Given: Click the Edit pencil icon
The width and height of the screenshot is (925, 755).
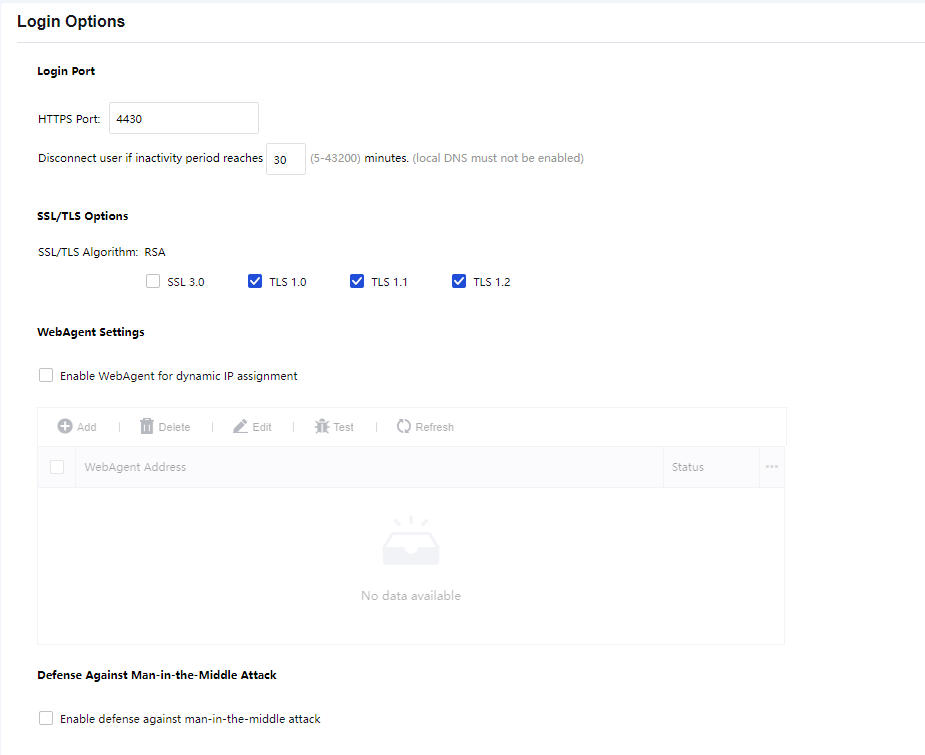Looking at the screenshot, I should point(240,426).
